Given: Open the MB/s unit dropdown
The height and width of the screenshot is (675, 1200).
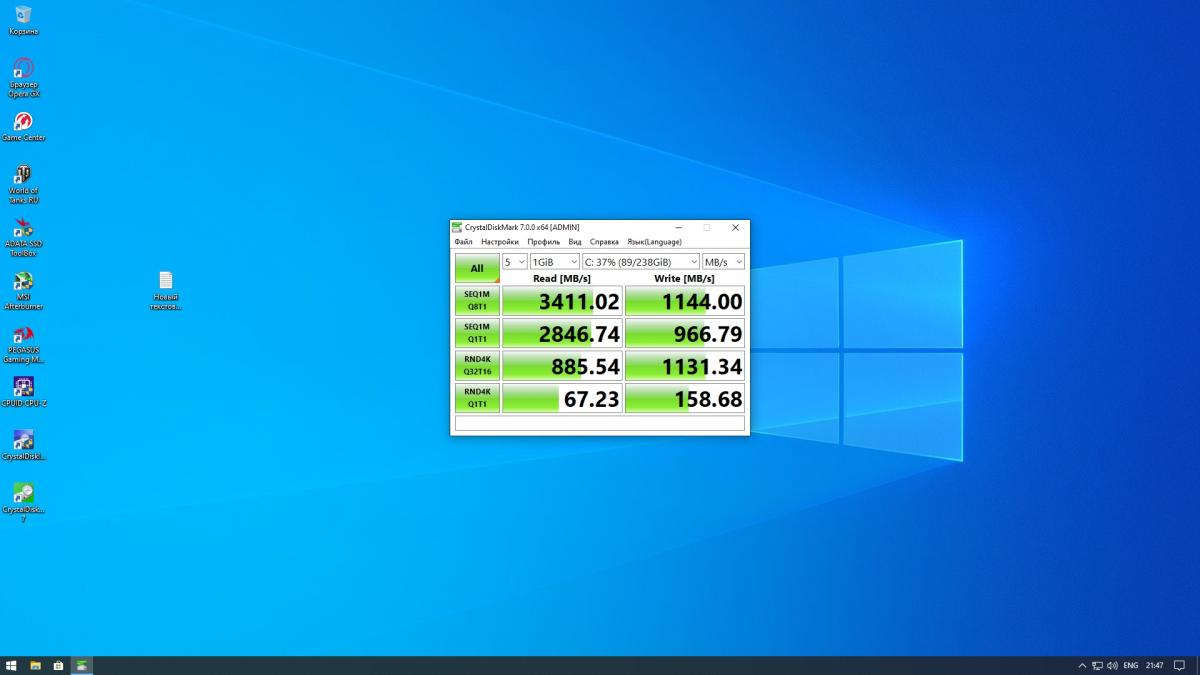Looking at the screenshot, I should [723, 262].
